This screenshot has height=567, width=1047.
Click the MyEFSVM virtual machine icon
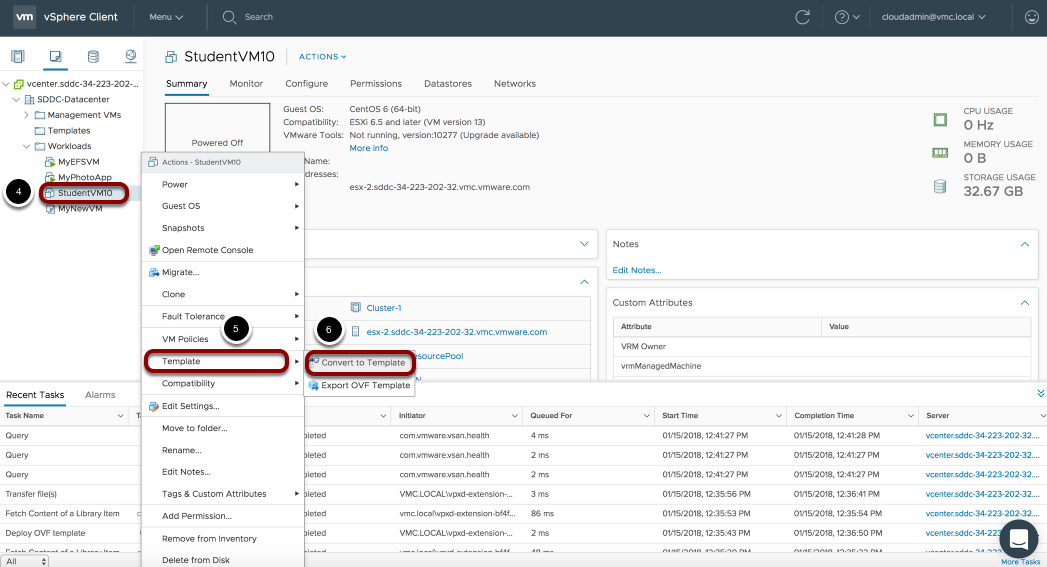[x=50, y=162]
